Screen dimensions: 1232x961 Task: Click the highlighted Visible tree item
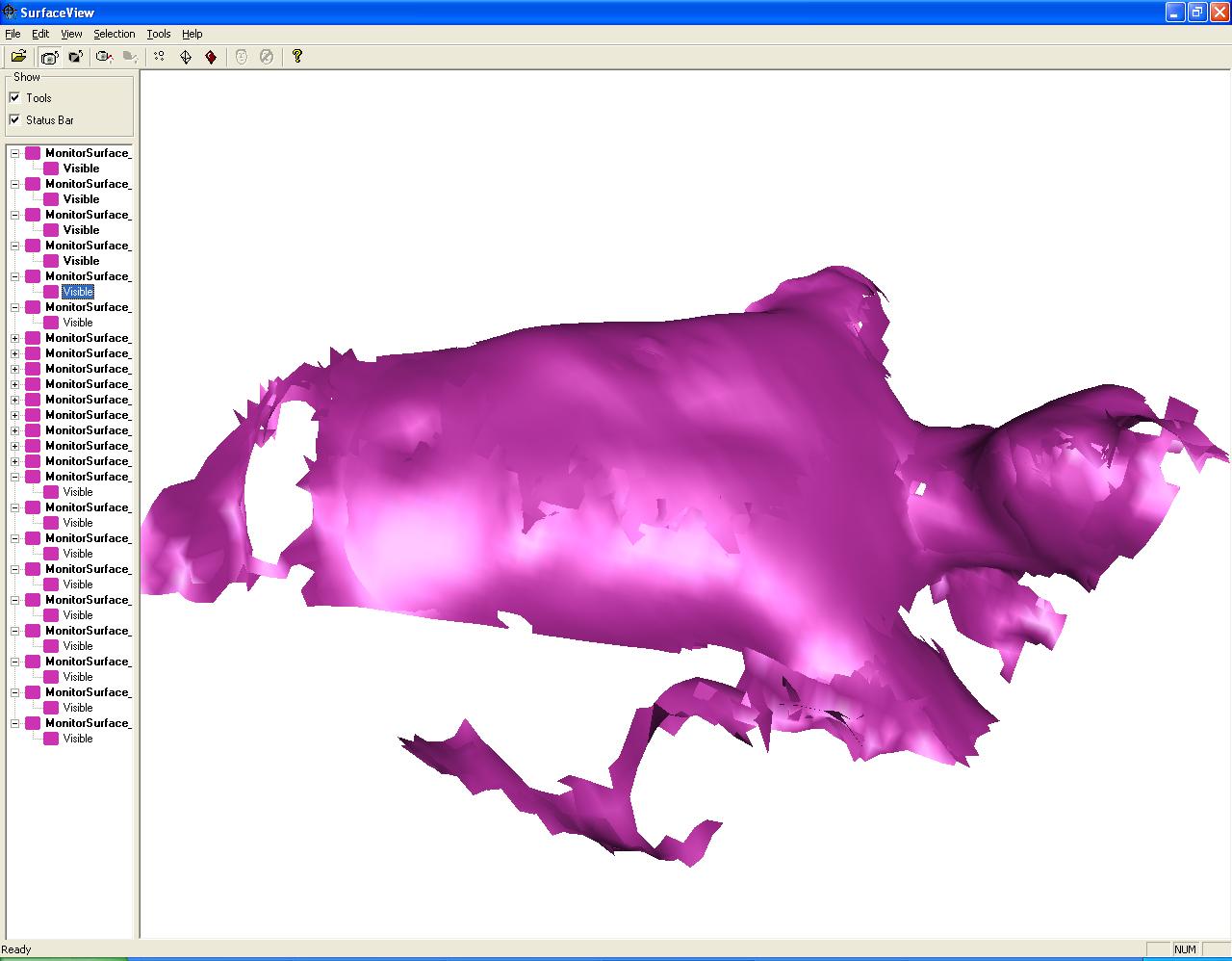78,292
